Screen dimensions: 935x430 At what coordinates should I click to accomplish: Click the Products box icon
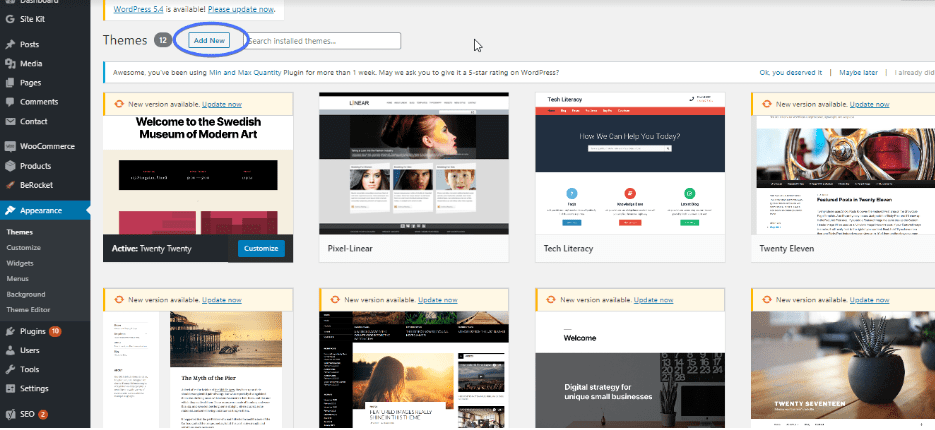(10, 166)
